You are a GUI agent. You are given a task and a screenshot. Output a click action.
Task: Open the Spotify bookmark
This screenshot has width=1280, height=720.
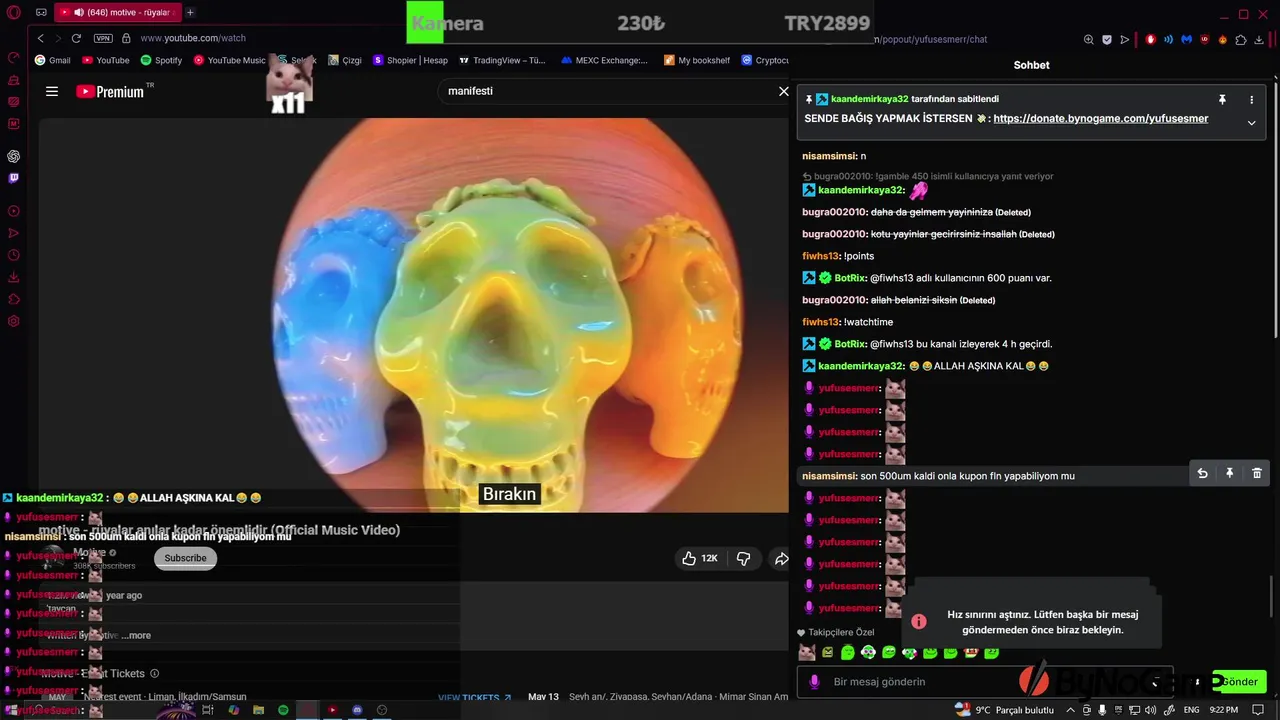pos(160,60)
